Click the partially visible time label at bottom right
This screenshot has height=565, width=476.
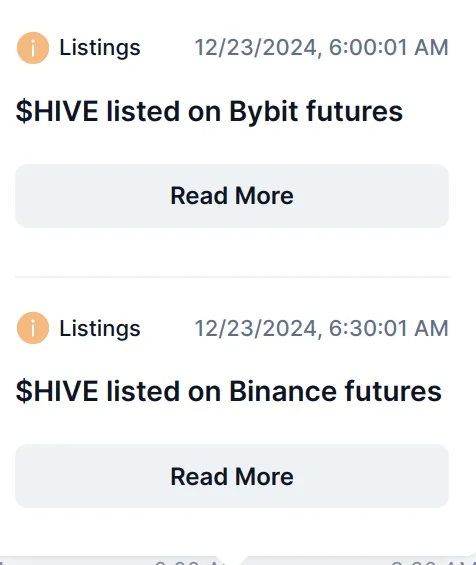pyautogui.click(x=433, y=562)
